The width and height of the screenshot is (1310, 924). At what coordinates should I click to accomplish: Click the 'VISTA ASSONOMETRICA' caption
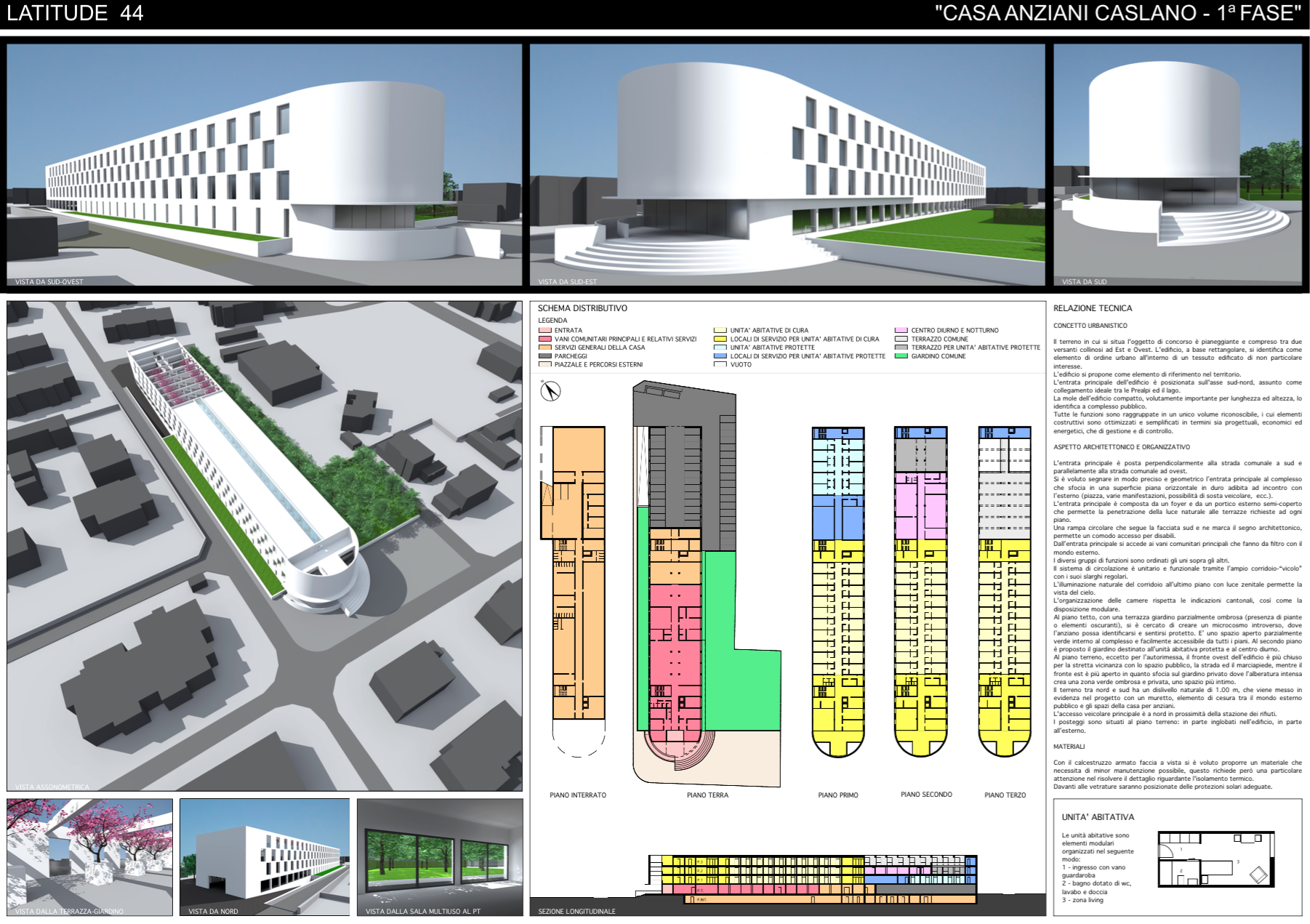point(52,787)
